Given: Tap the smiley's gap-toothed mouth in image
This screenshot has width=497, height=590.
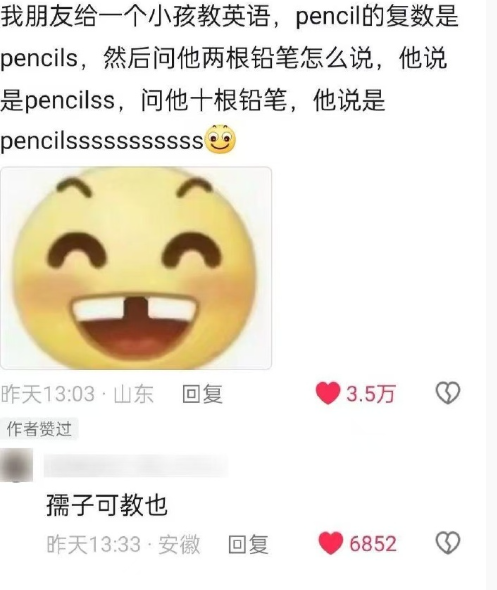Looking at the screenshot, I should point(135,324).
